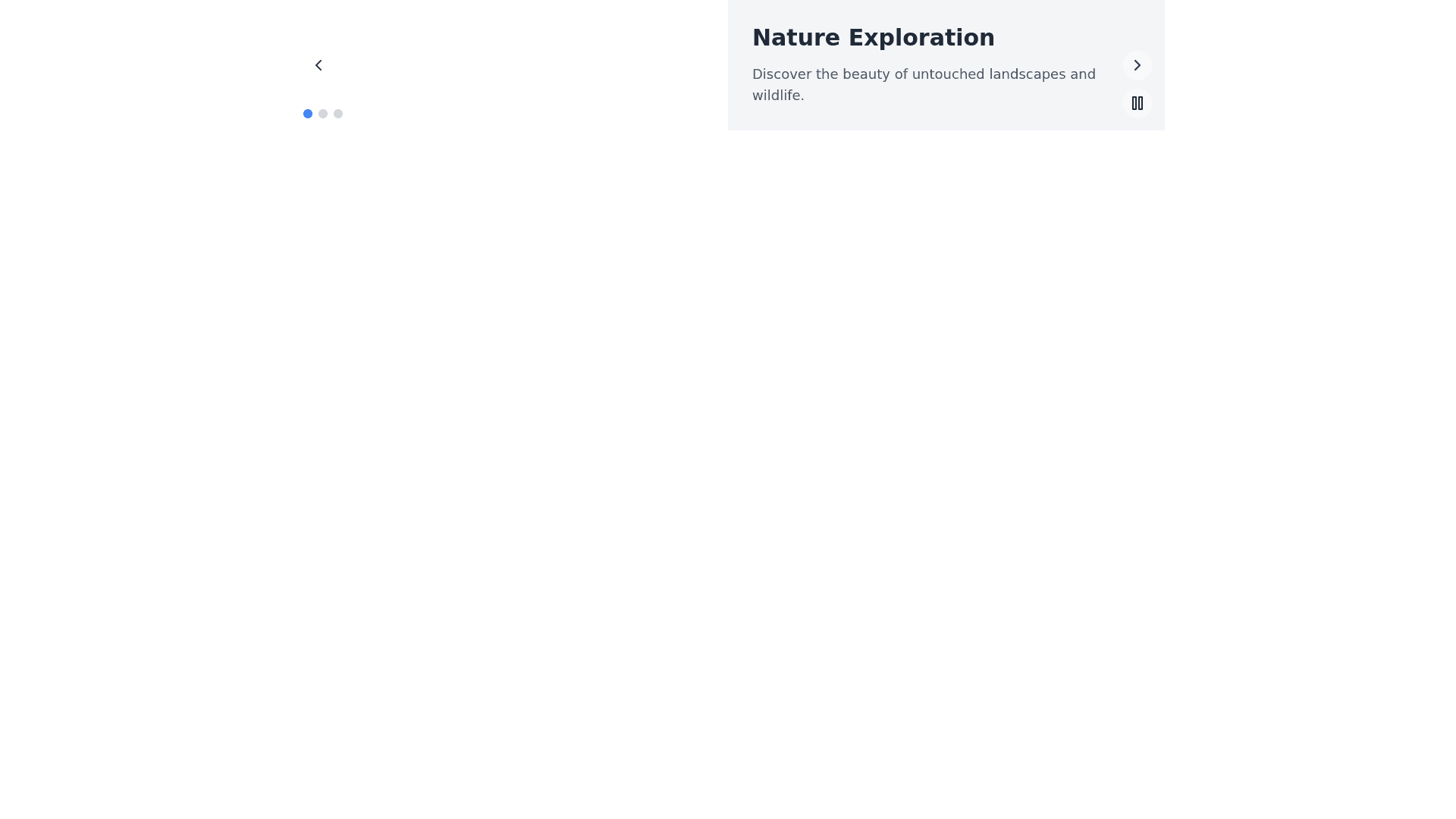Show next slide after Nature Exploration
The width and height of the screenshot is (1456, 819).
[1137, 65]
